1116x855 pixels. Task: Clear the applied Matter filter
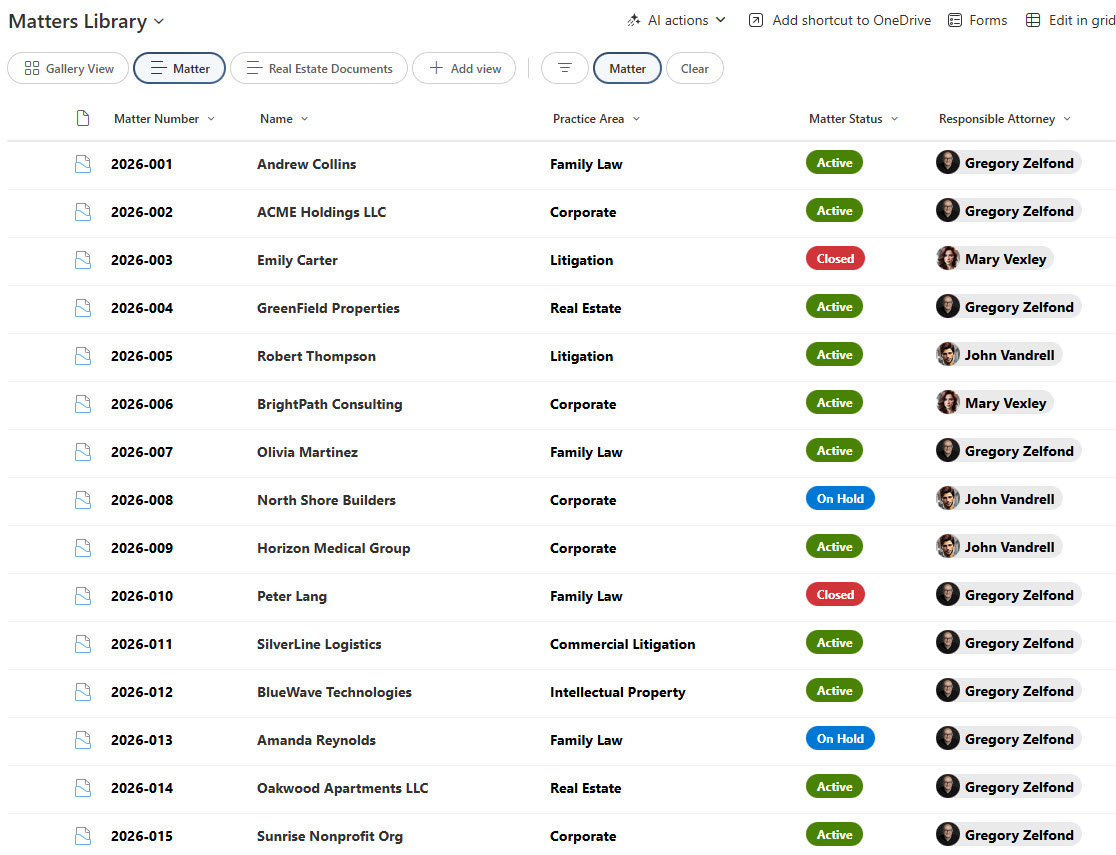(694, 68)
